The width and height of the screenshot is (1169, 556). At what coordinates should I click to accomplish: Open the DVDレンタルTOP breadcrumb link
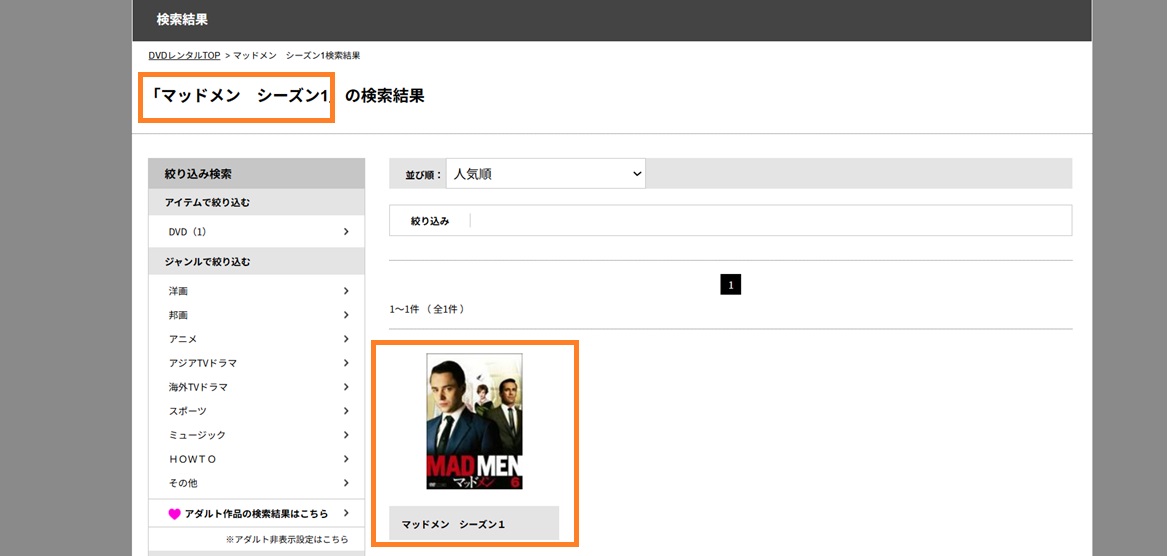click(184, 55)
